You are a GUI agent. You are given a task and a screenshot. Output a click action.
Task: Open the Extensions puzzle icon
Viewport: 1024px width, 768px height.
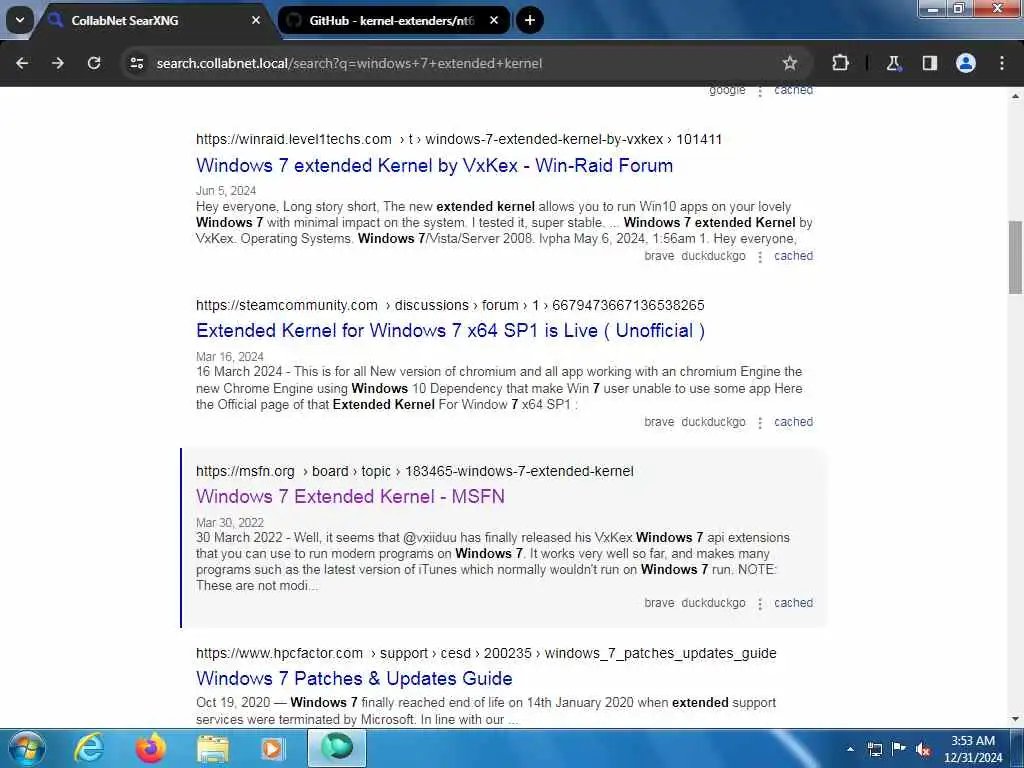(x=840, y=63)
